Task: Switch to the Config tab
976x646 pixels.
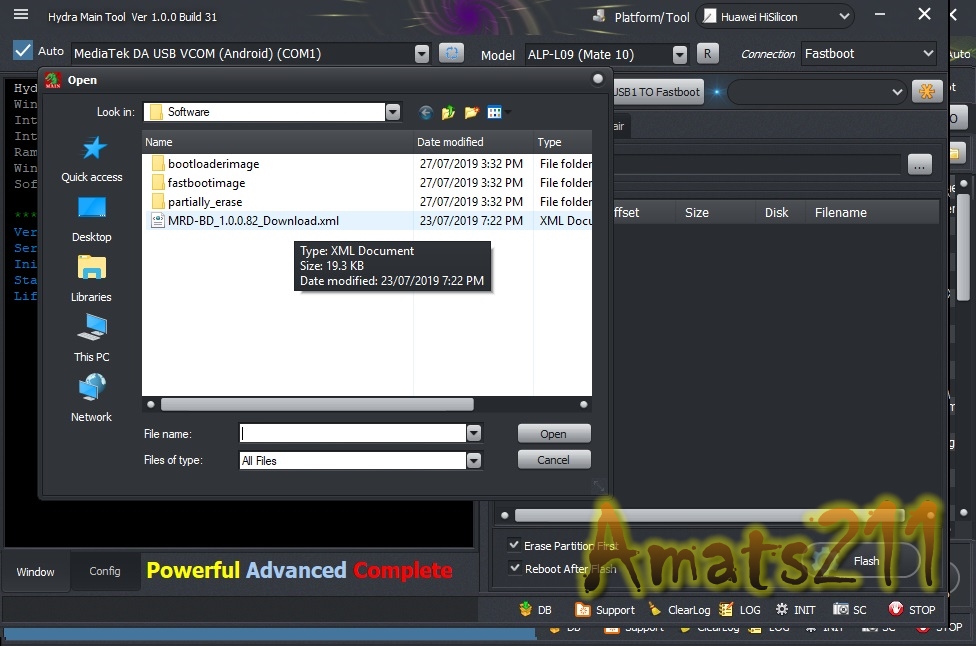Action: tap(105, 571)
